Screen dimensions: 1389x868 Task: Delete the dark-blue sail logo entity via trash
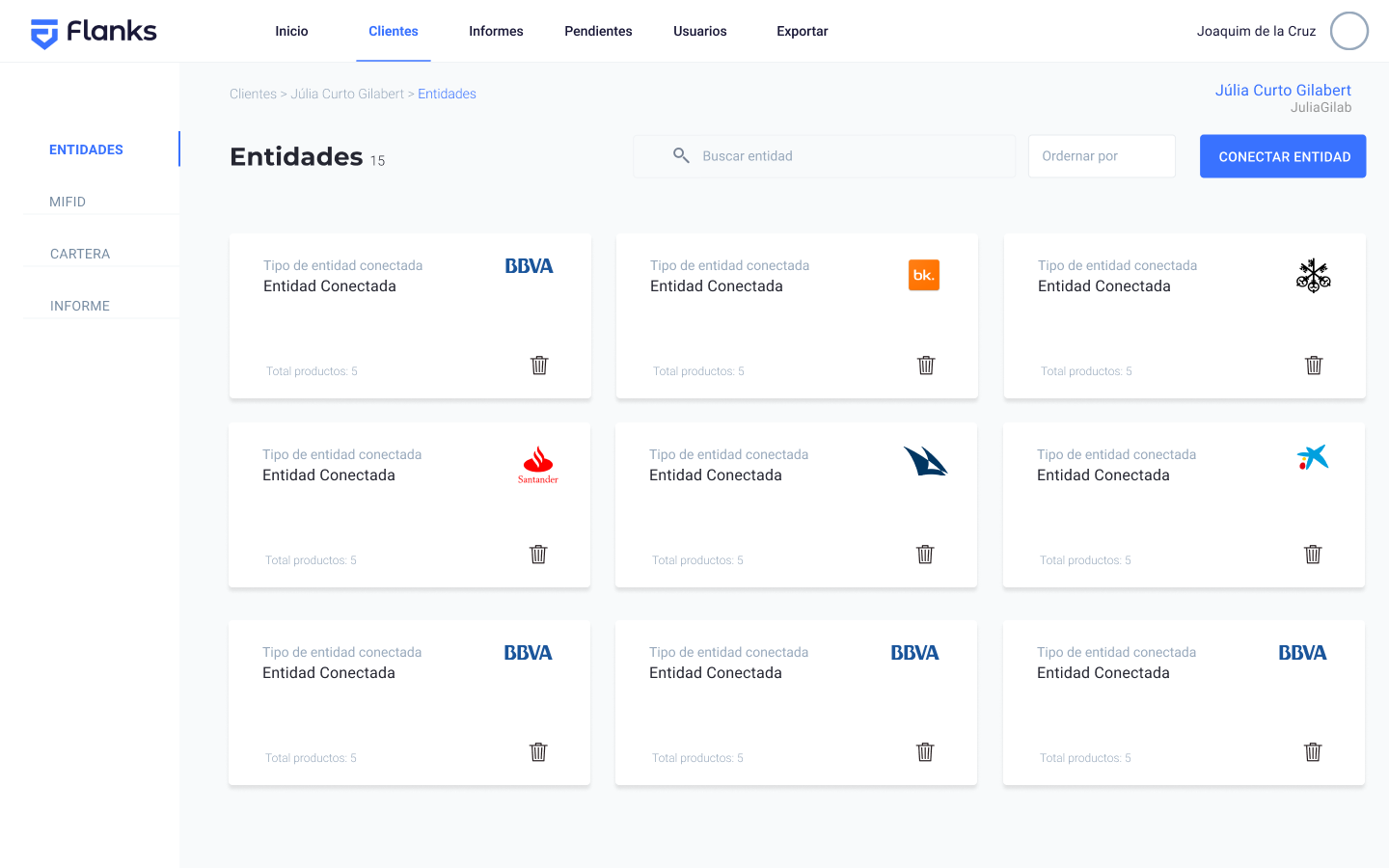click(x=925, y=555)
